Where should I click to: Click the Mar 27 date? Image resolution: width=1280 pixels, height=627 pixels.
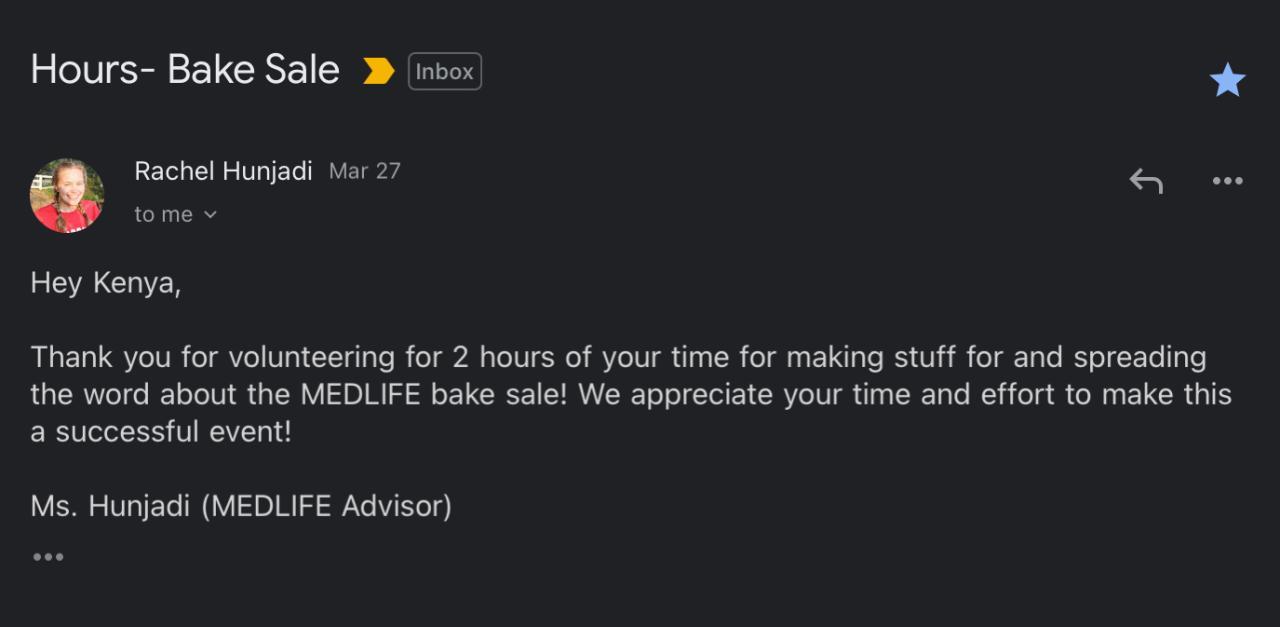(365, 171)
